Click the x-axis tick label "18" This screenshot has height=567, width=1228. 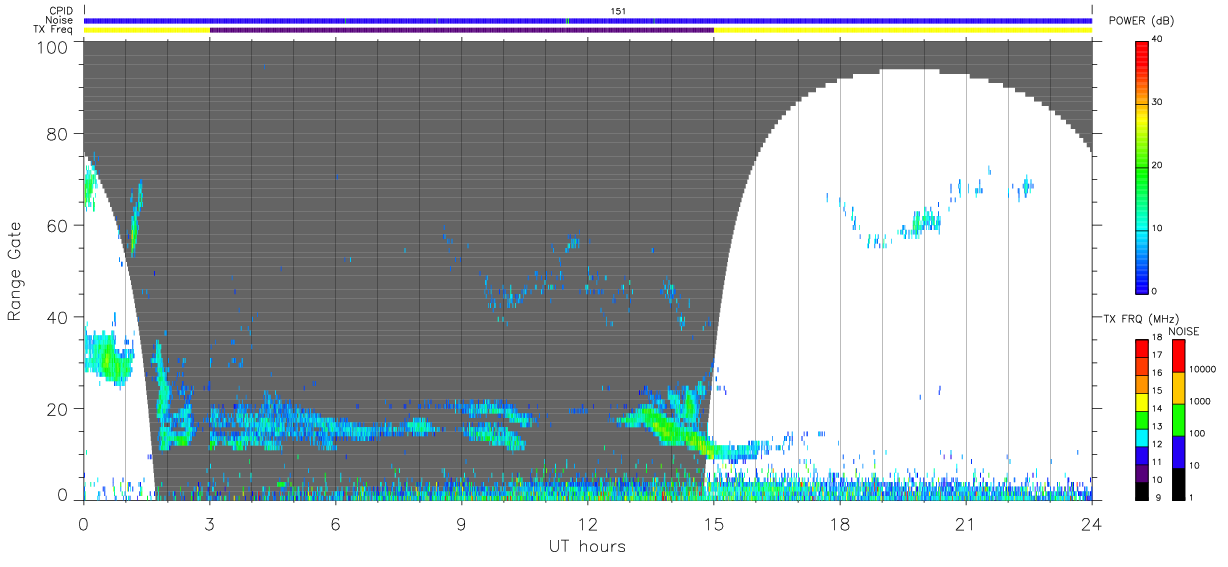click(x=840, y=524)
